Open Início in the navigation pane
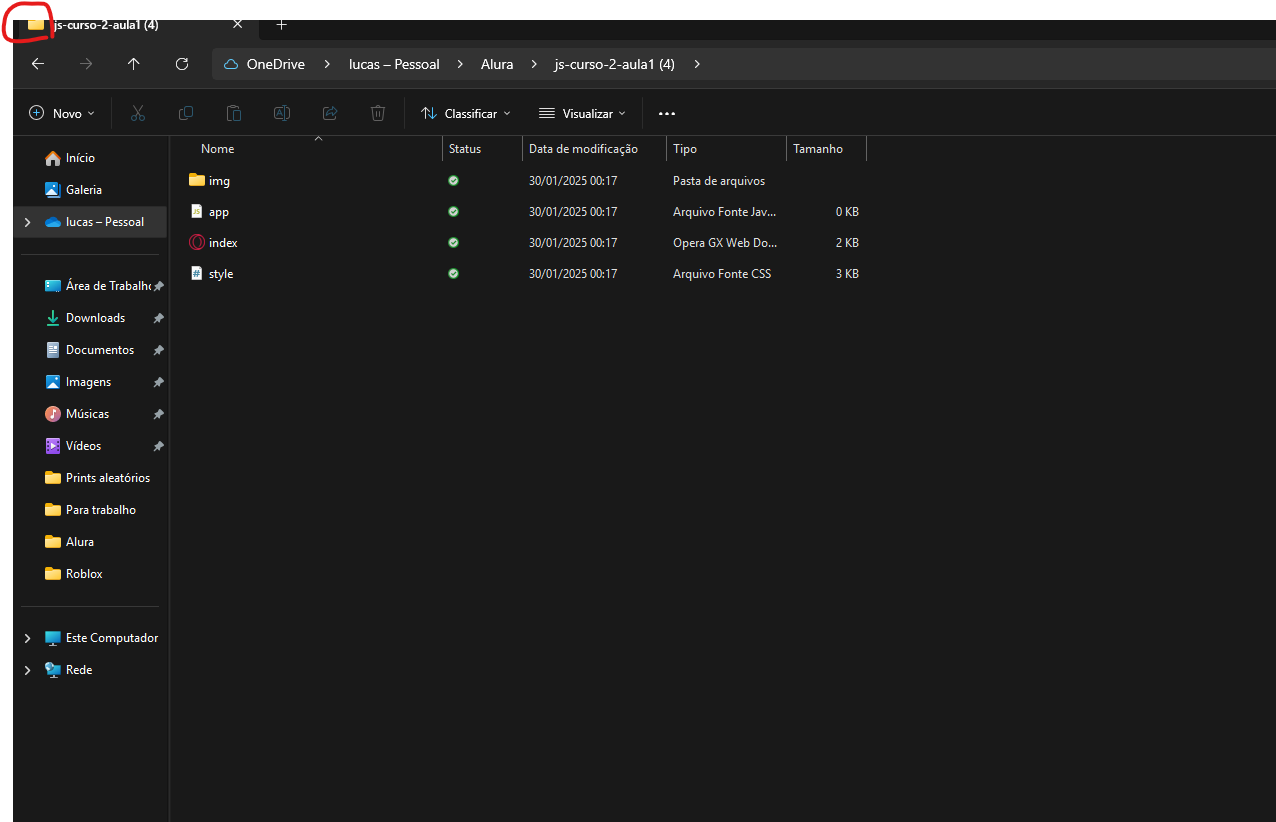Viewport: 1276px width, 822px height. pyautogui.click(x=80, y=158)
